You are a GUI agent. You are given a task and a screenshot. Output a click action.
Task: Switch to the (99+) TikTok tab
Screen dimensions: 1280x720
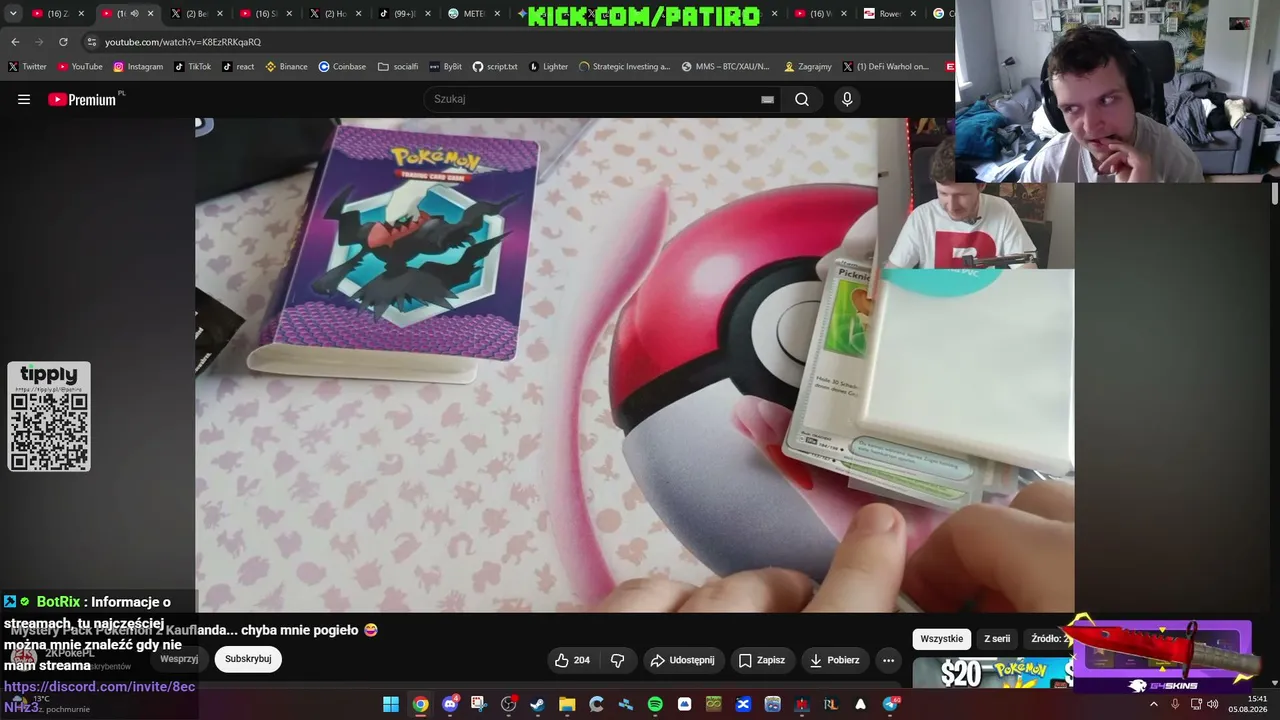(405, 14)
